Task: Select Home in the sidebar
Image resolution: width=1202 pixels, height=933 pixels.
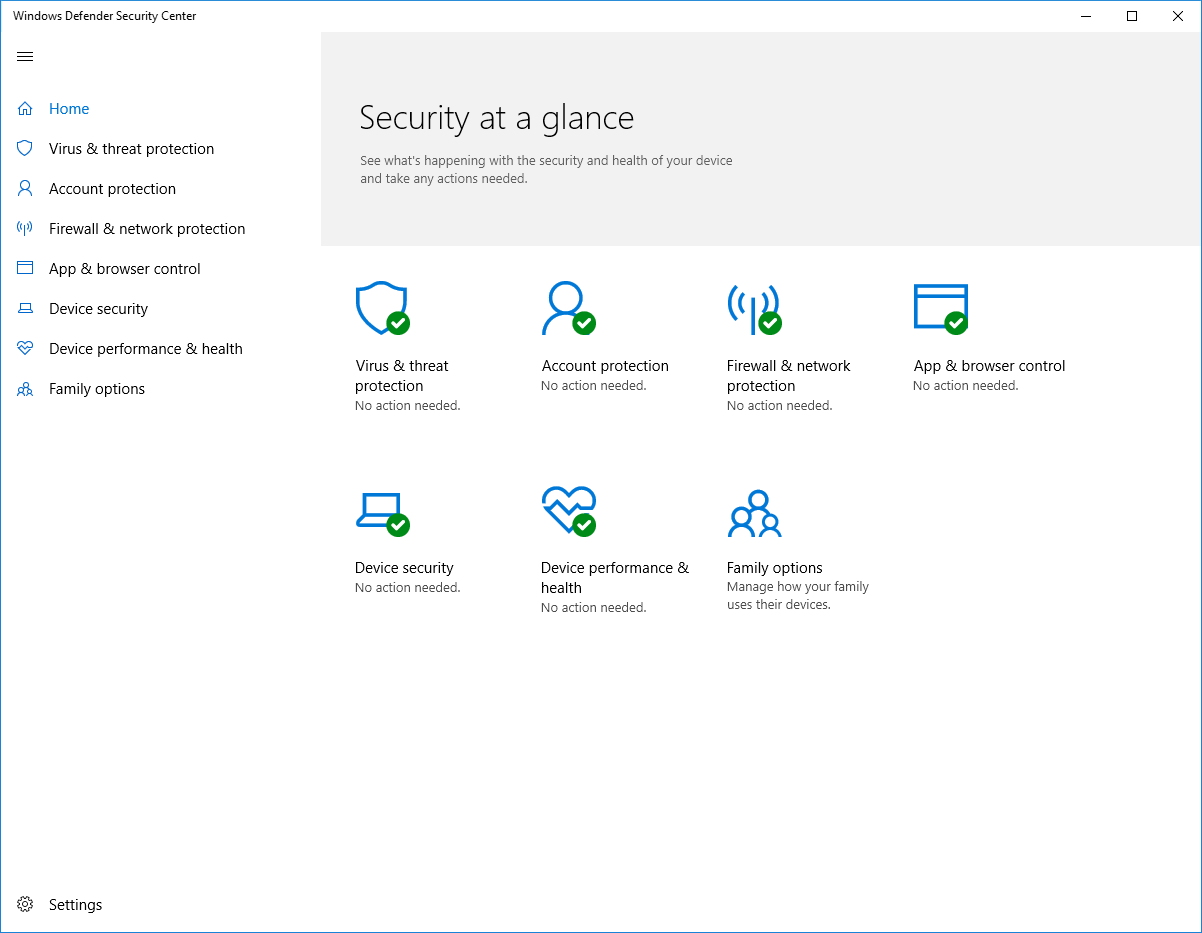Action: point(69,109)
